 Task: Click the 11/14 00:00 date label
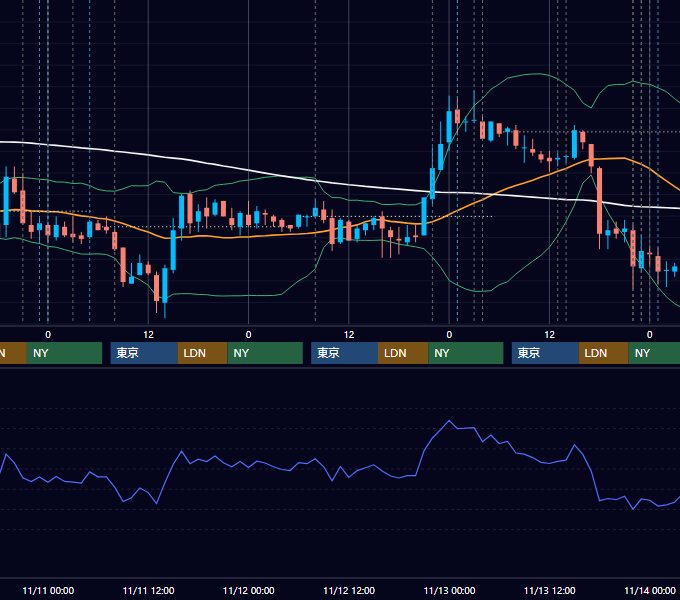(650, 590)
